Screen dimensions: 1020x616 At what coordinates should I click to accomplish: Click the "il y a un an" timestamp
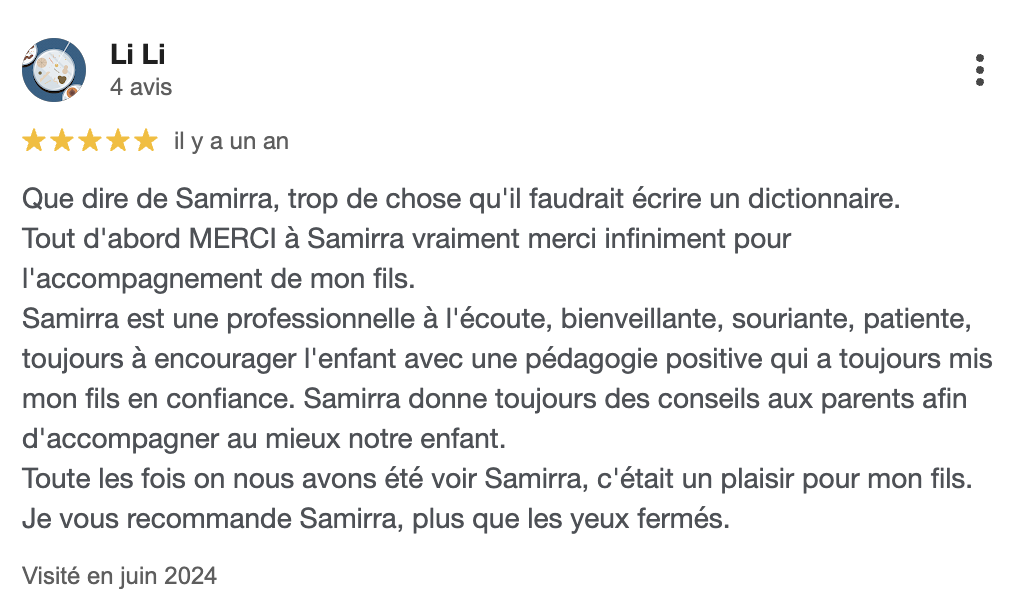(x=231, y=142)
